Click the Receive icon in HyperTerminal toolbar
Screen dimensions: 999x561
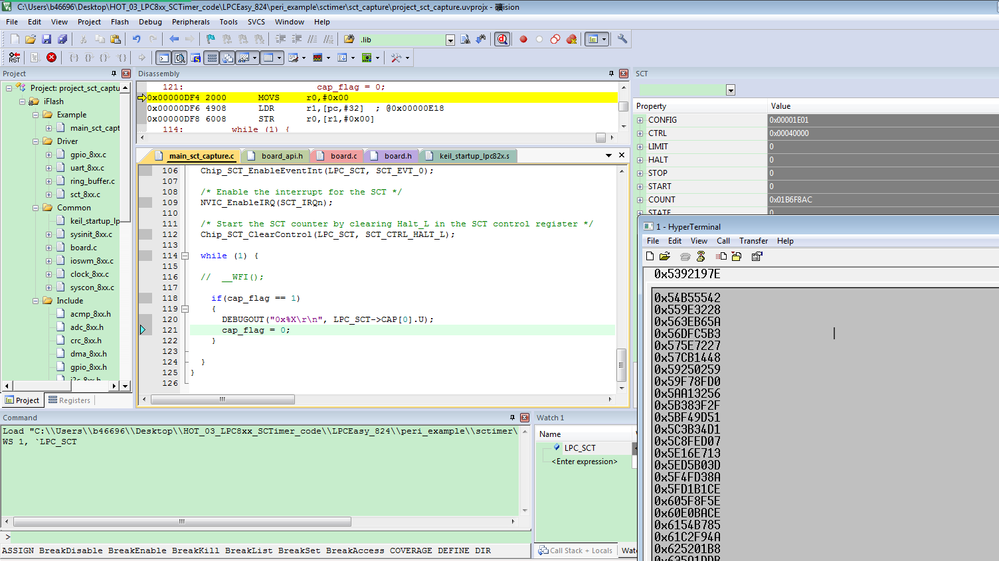click(737, 257)
